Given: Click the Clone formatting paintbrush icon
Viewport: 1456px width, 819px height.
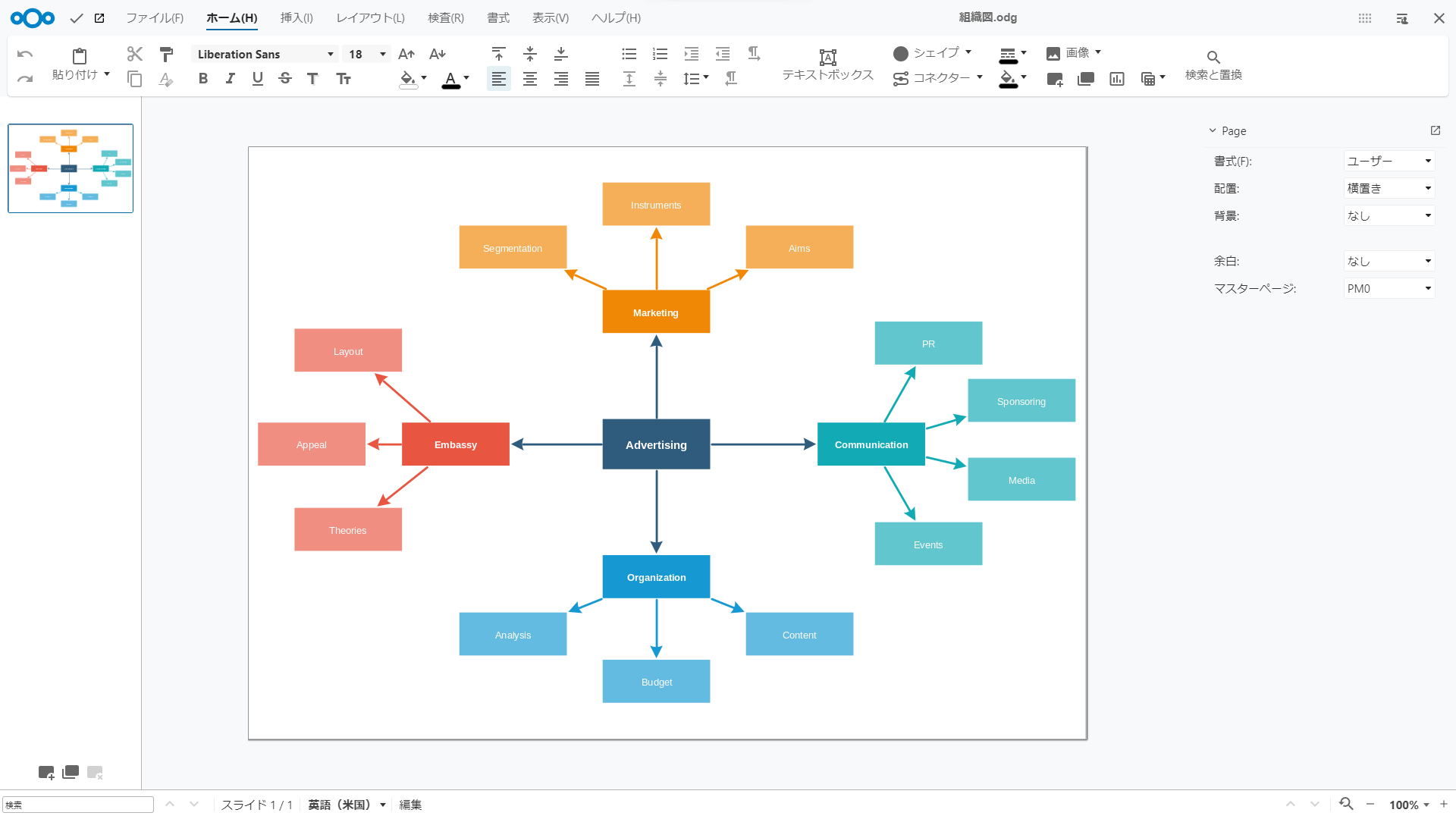Looking at the screenshot, I should [x=166, y=54].
